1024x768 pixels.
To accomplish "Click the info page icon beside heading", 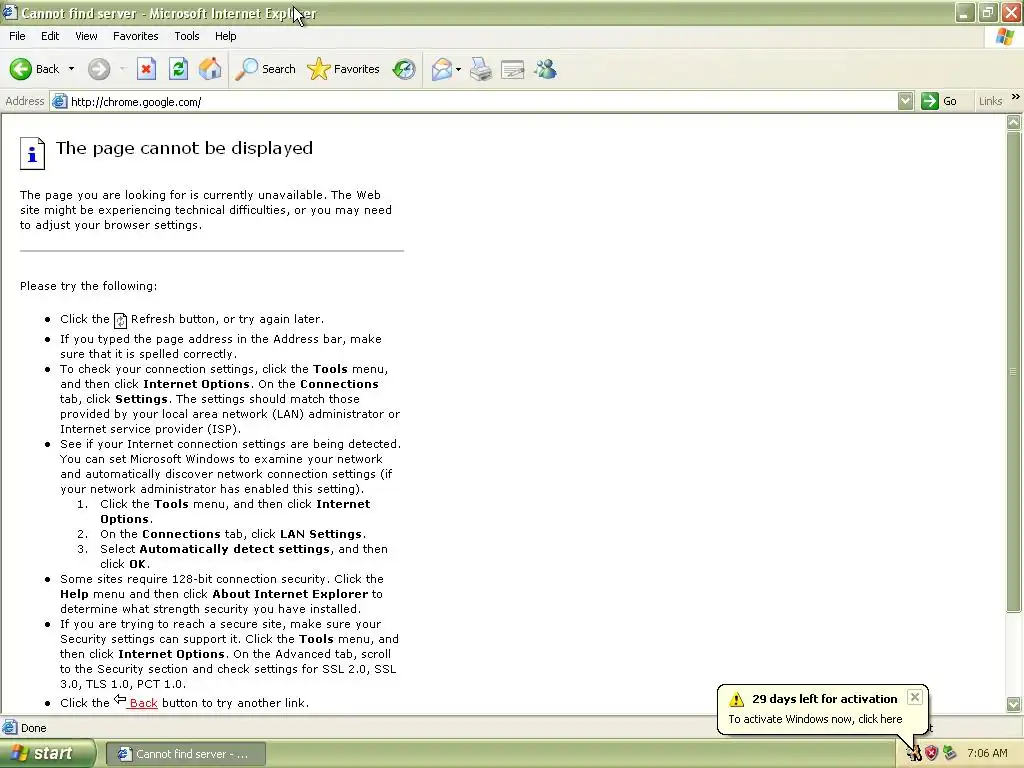I will (x=32, y=153).
